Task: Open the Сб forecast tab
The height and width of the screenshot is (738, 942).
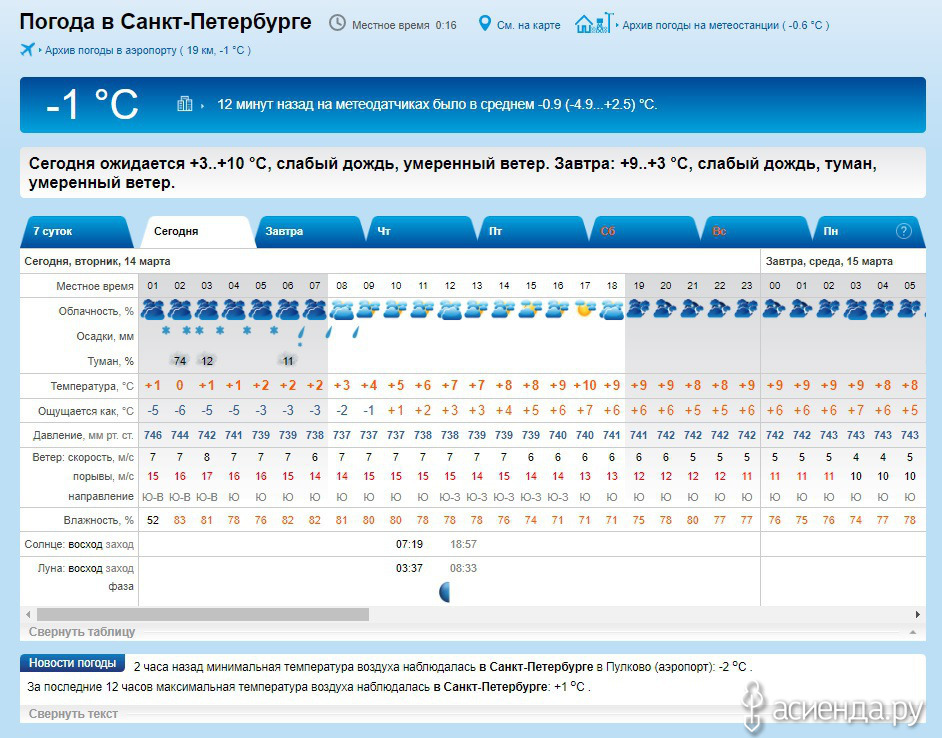Action: point(643,231)
